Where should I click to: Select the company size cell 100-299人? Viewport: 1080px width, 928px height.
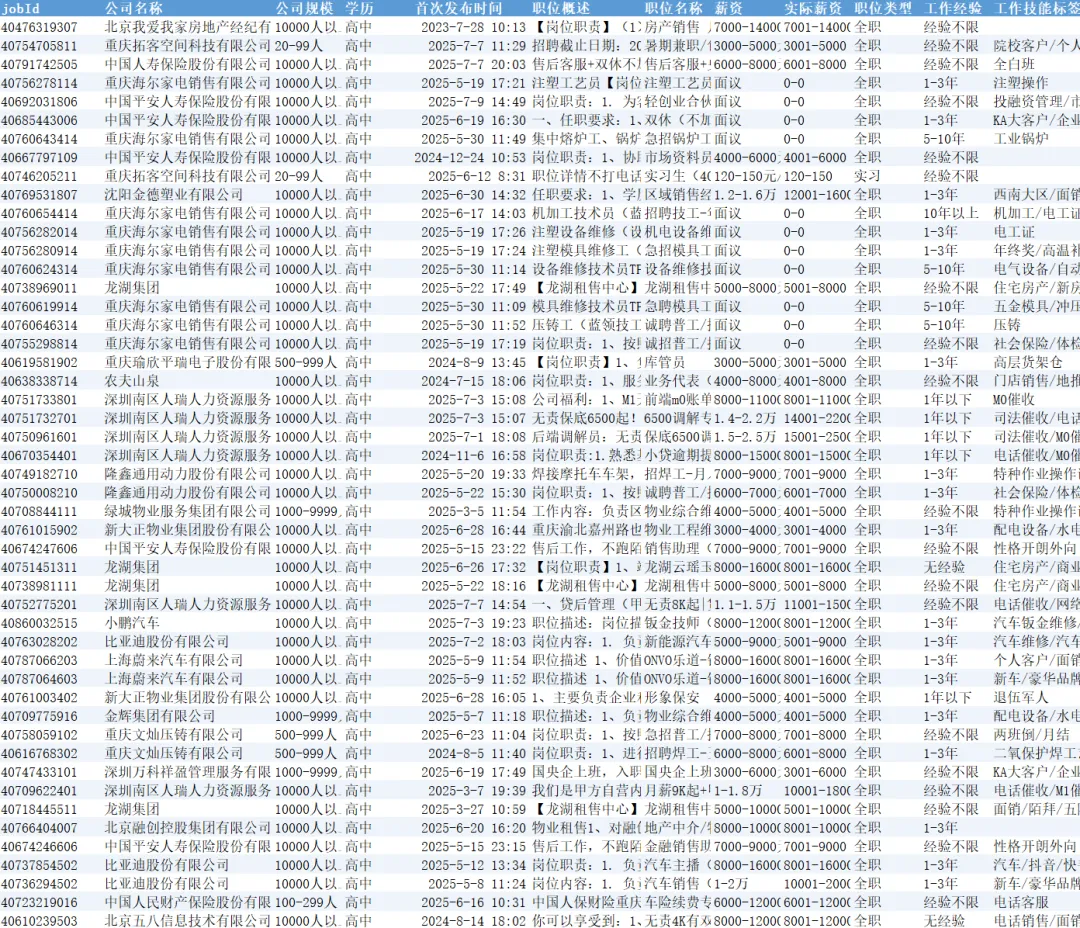[306, 901]
